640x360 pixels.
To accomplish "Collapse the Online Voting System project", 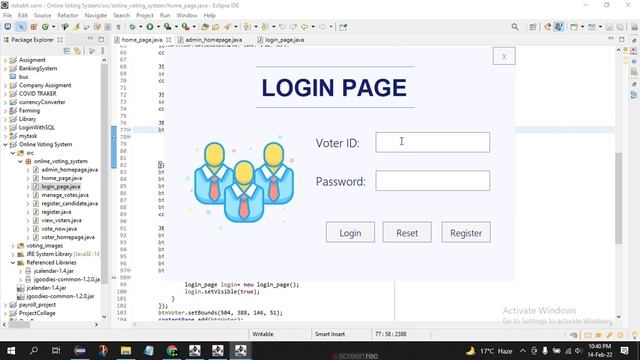I will click(x=5, y=144).
